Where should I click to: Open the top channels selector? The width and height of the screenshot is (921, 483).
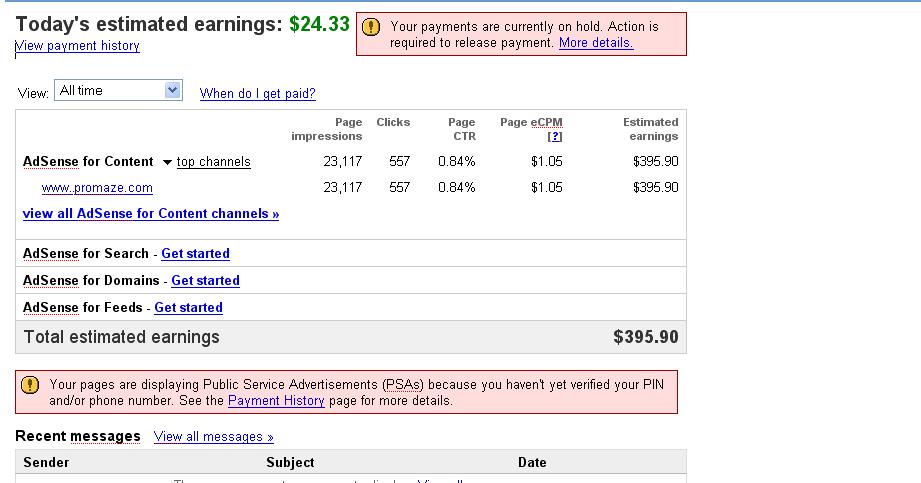click(x=214, y=162)
